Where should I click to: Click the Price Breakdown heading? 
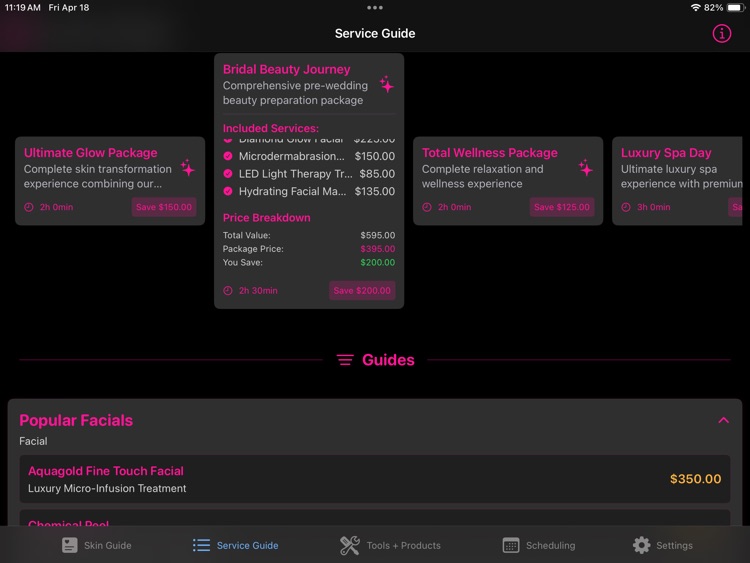(x=266, y=218)
